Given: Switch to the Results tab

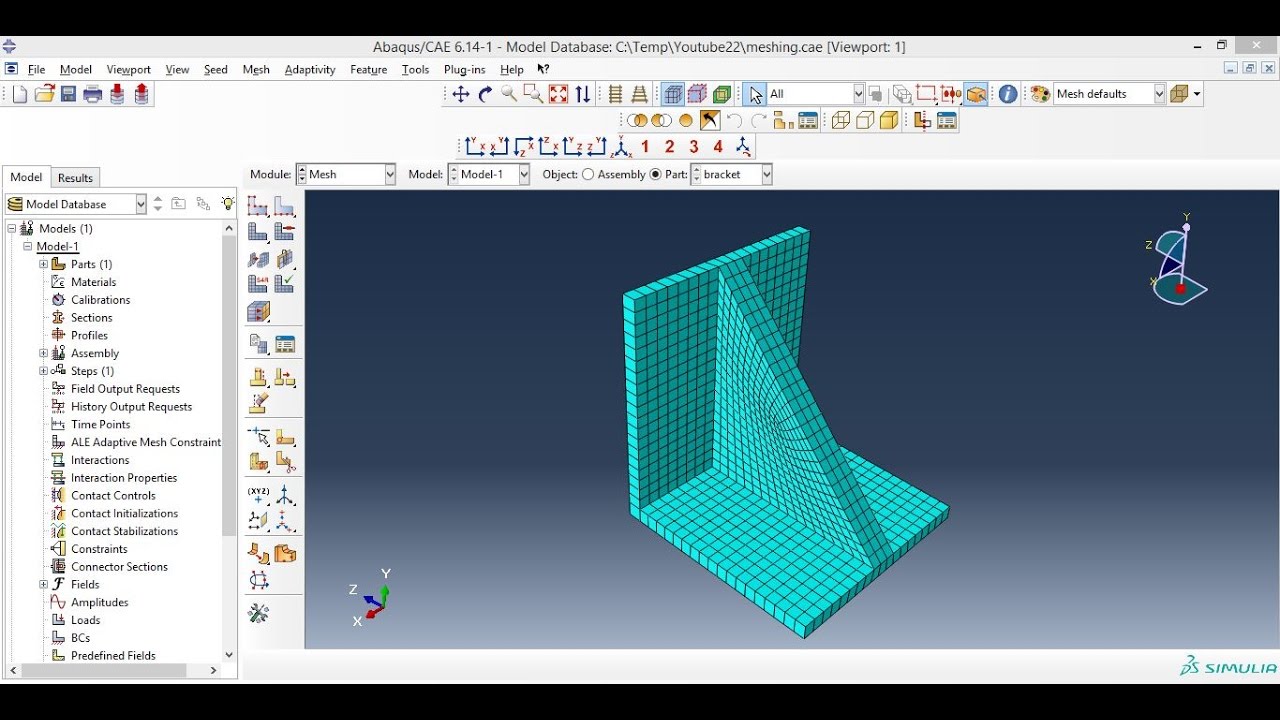Looking at the screenshot, I should coord(75,178).
